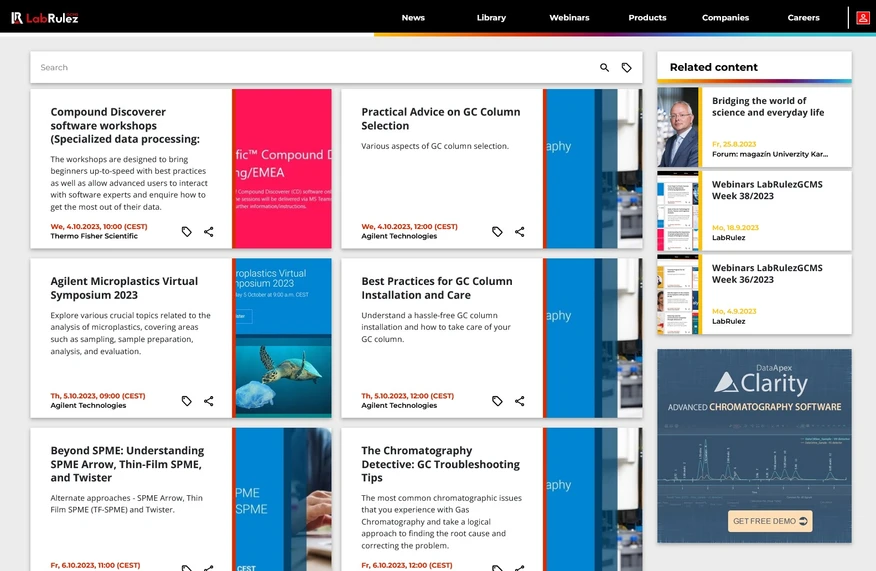Open the Companies menu

click(725, 18)
